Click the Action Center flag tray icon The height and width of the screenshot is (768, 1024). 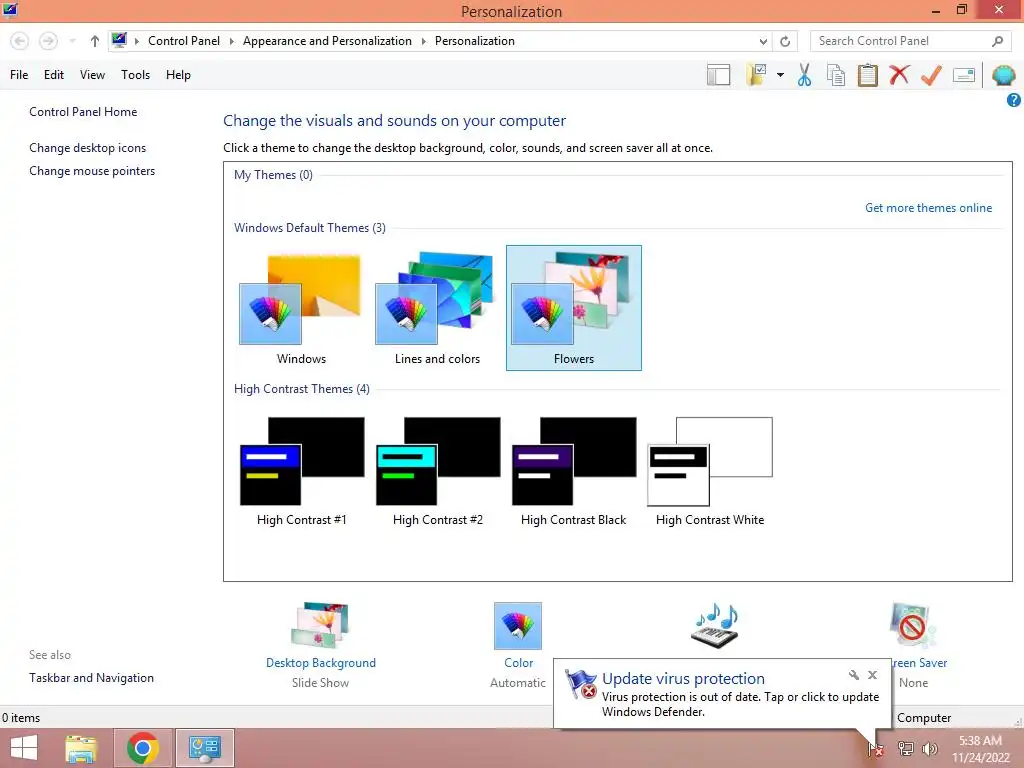[875, 749]
